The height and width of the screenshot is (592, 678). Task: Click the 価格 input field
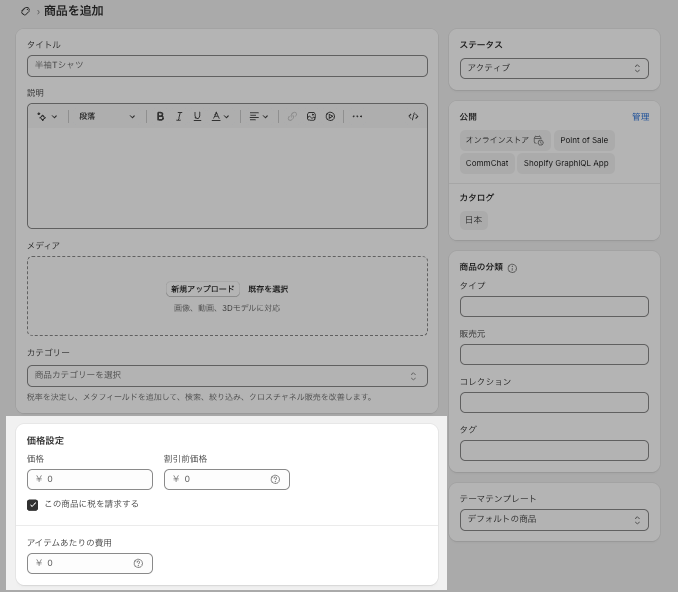click(95, 479)
